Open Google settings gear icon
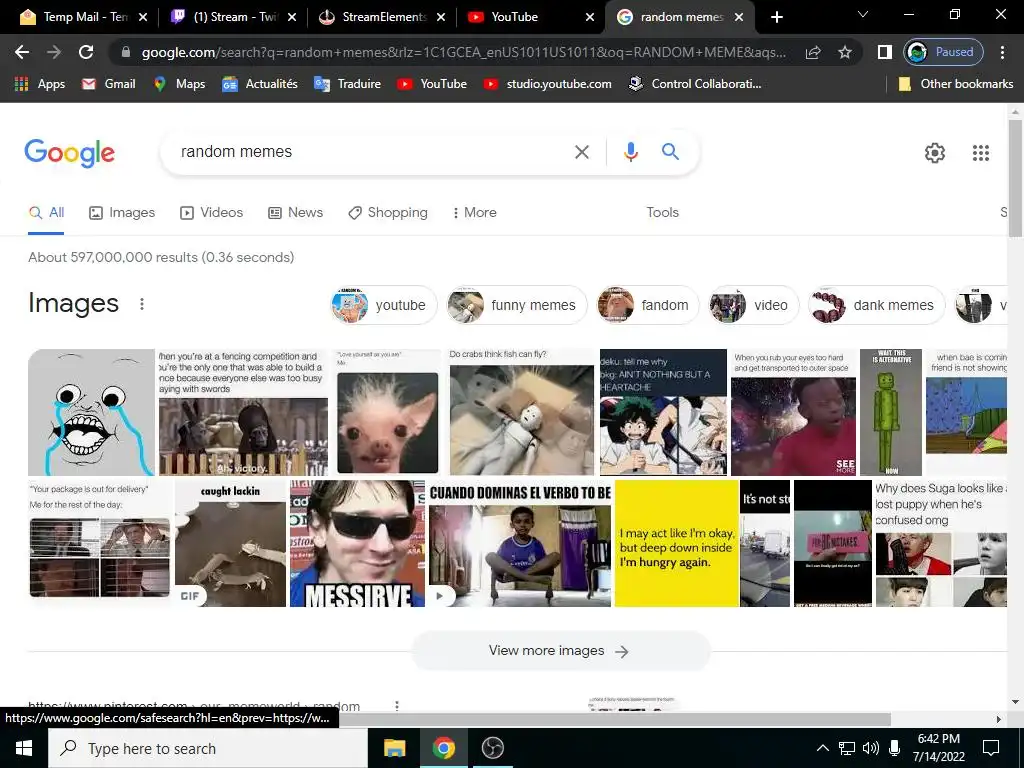1024x768 pixels. (935, 153)
